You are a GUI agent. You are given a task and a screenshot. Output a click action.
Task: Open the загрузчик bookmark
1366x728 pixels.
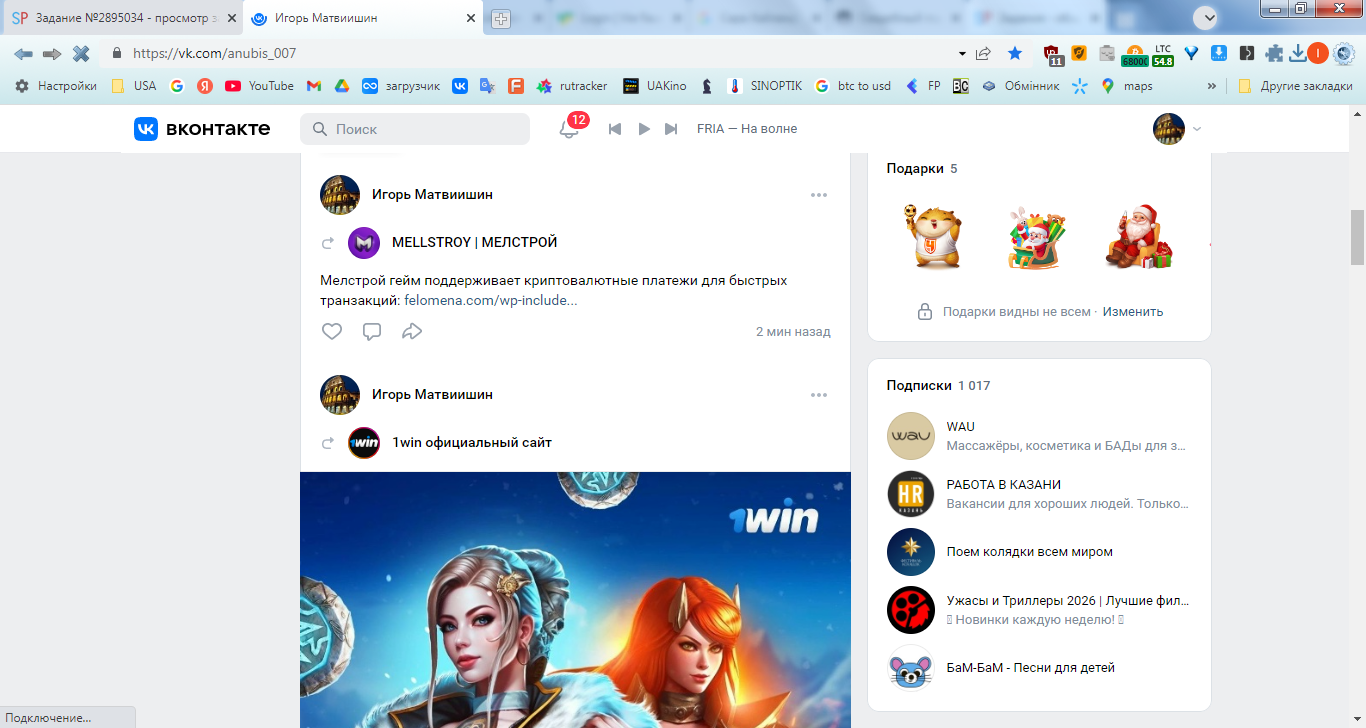point(401,86)
